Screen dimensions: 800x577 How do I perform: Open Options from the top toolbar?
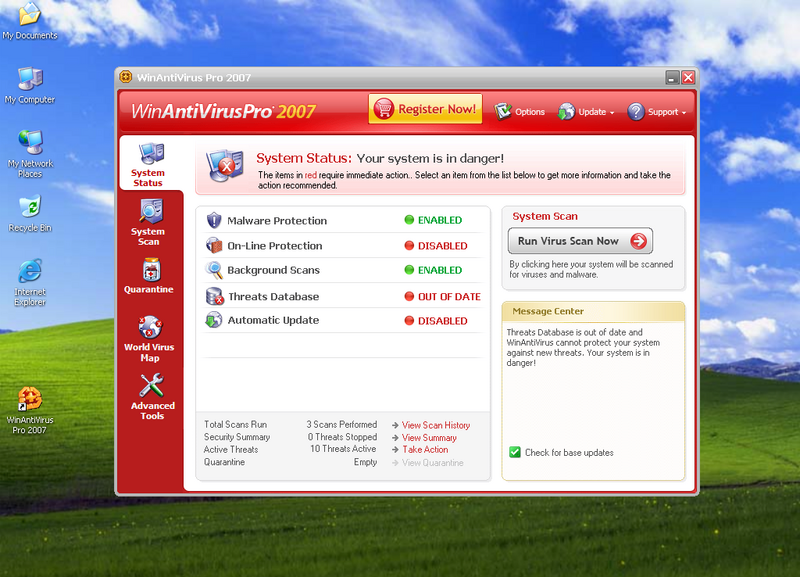(519, 111)
